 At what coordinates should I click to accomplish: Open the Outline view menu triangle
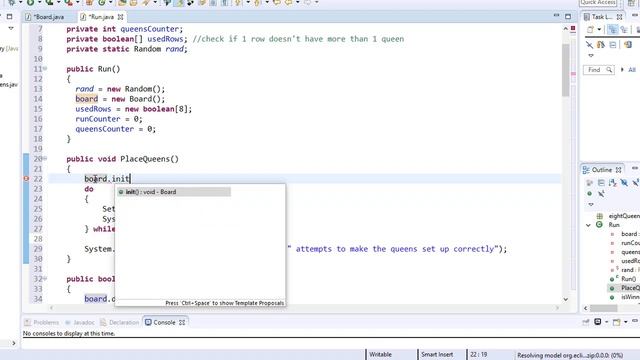(x=591, y=204)
